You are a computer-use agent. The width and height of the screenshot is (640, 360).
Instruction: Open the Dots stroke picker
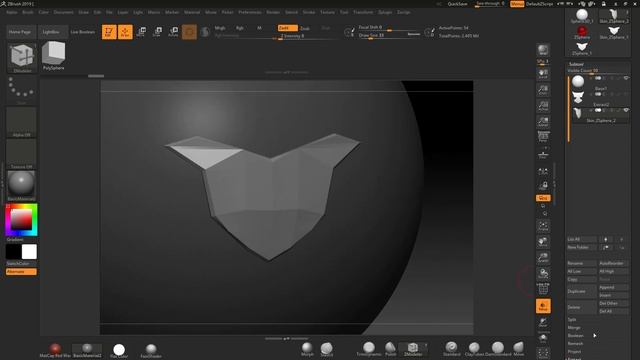click(x=21, y=90)
